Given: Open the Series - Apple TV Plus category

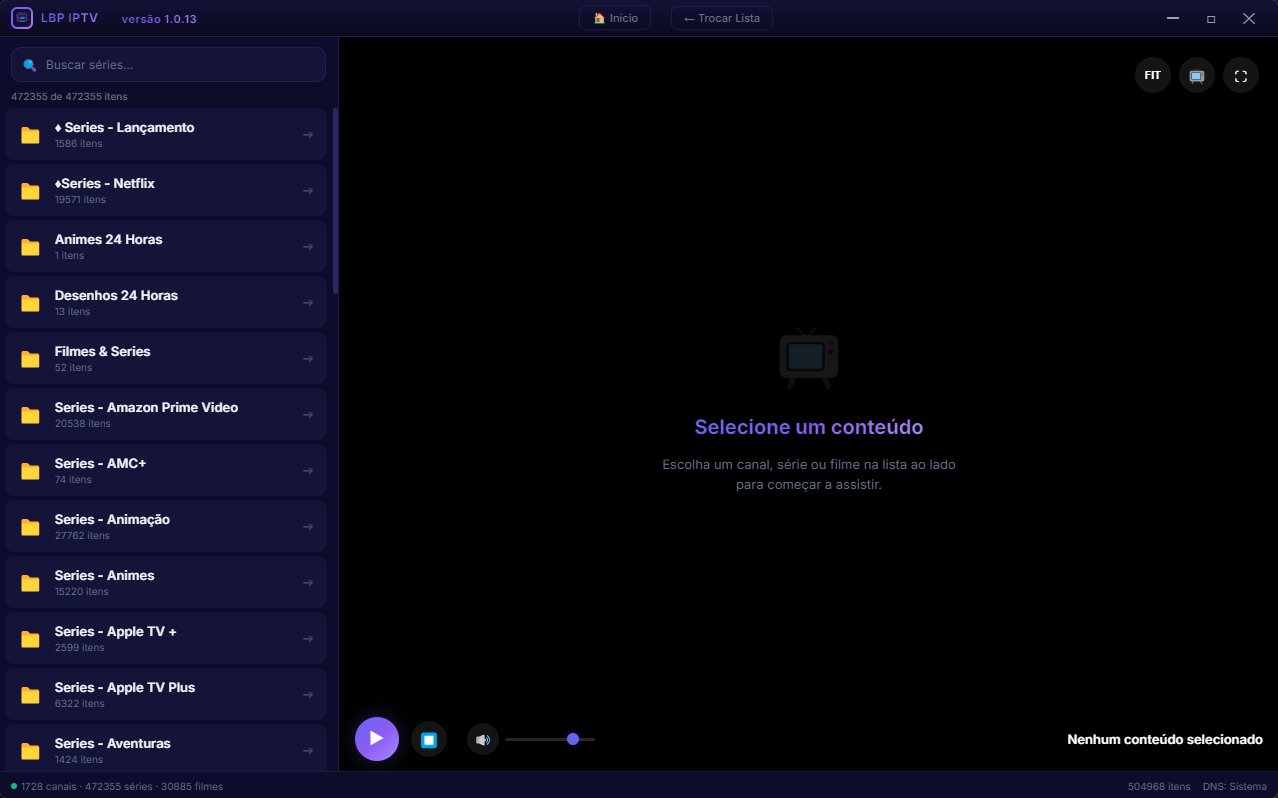Looking at the screenshot, I should click(x=166, y=694).
